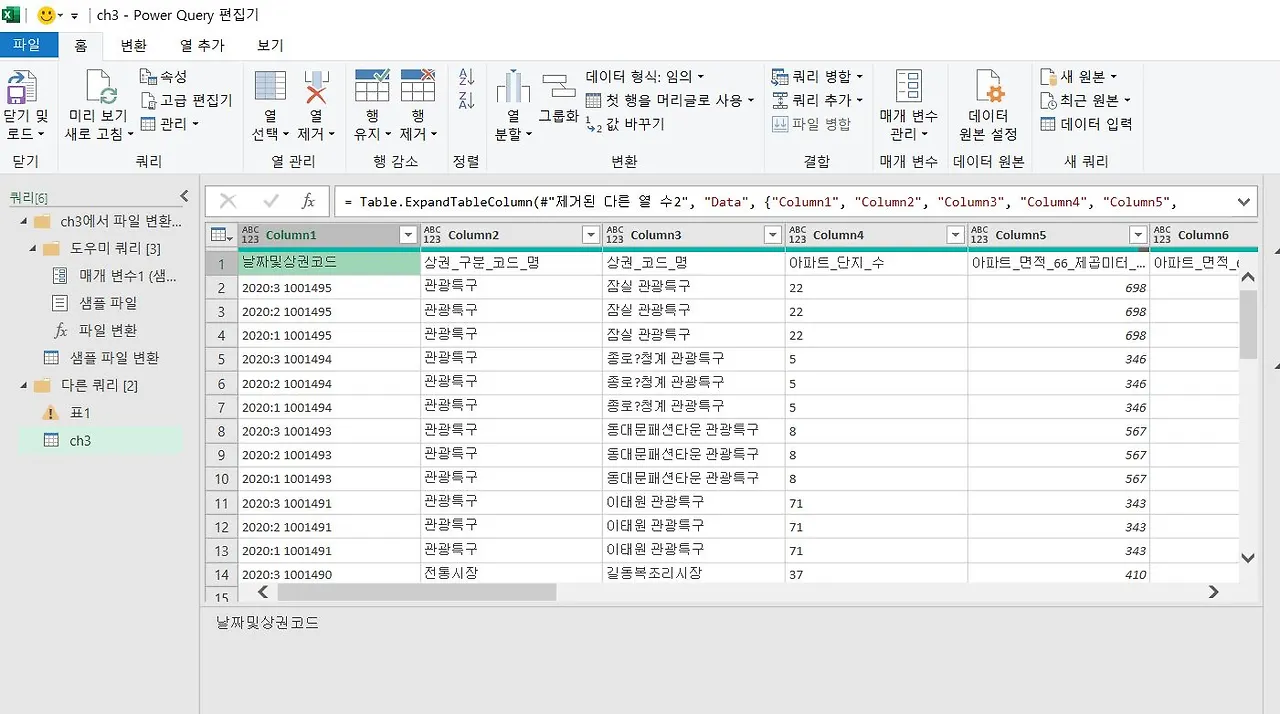The height and width of the screenshot is (714, 1280).
Task: Click the vertical scrollbar thumb
Action: point(1248,324)
